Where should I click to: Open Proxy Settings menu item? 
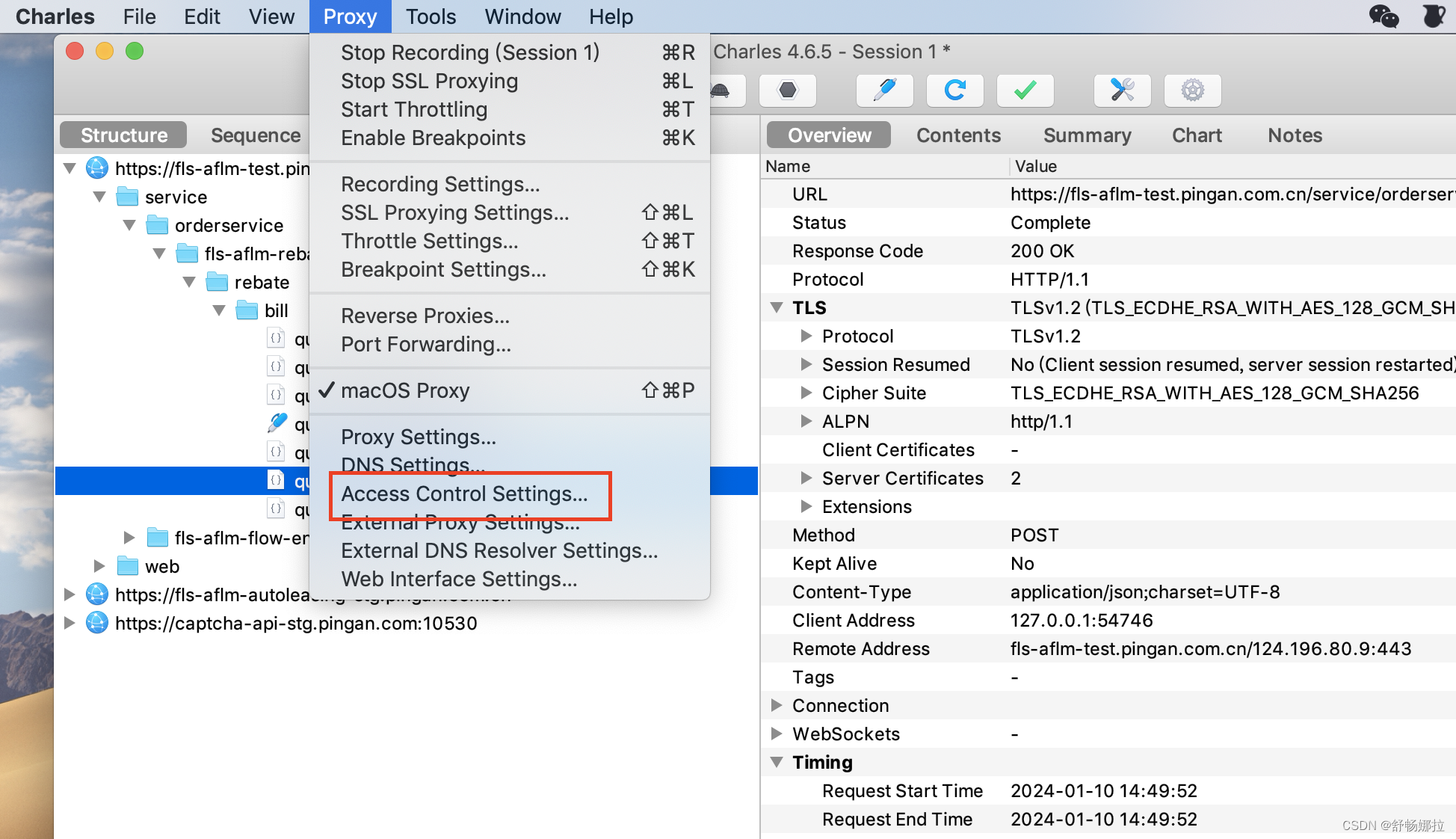pos(509,437)
